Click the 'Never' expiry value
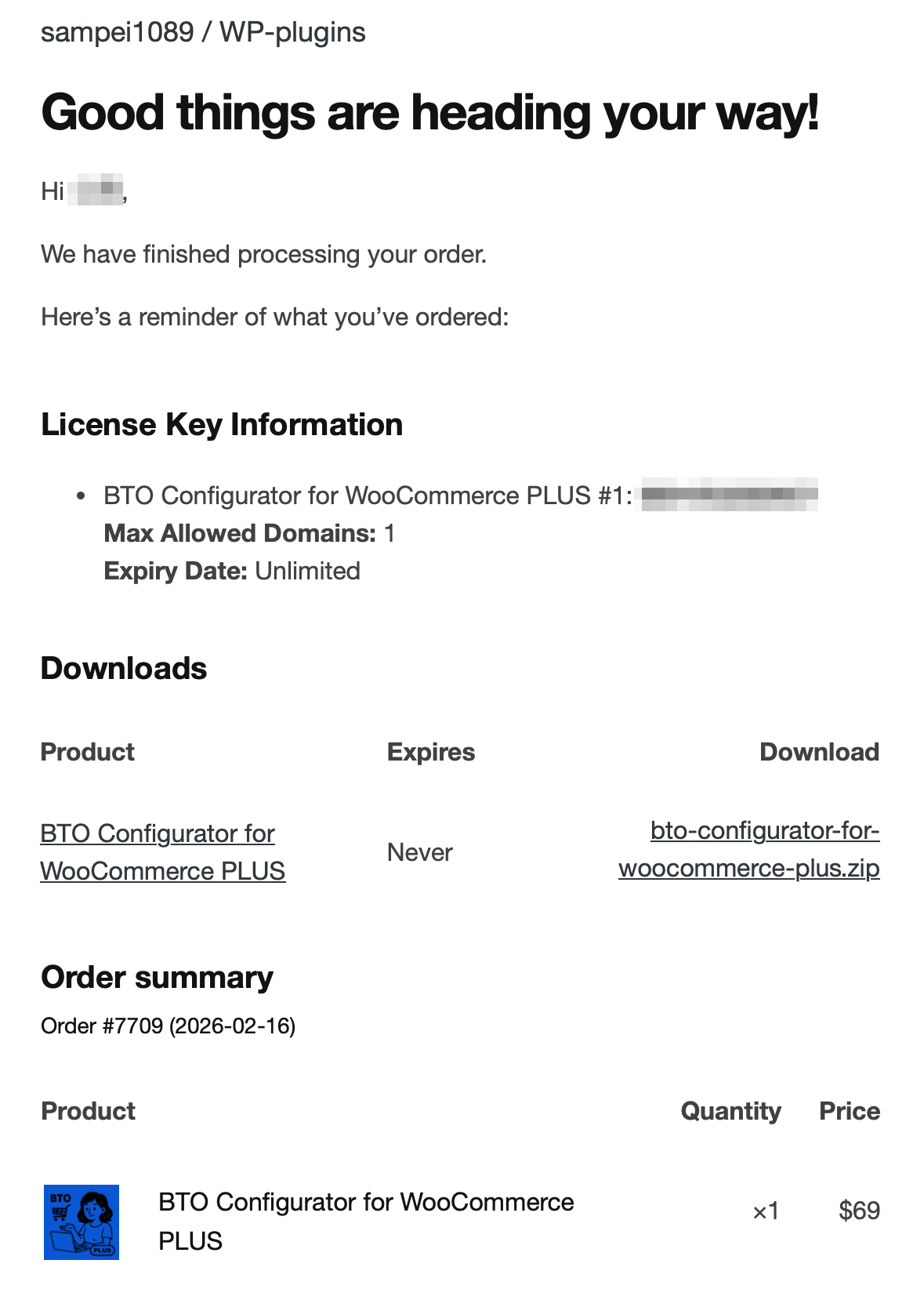The width and height of the screenshot is (924, 1289). click(x=420, y=852)
